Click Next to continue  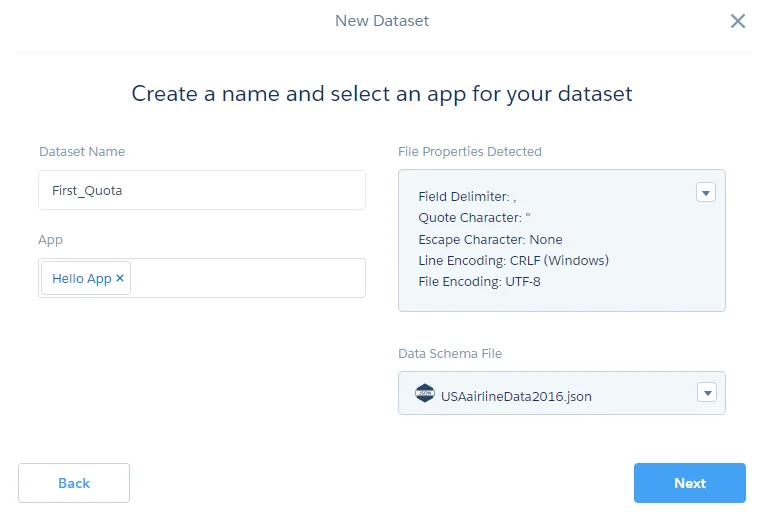point(689,483)
